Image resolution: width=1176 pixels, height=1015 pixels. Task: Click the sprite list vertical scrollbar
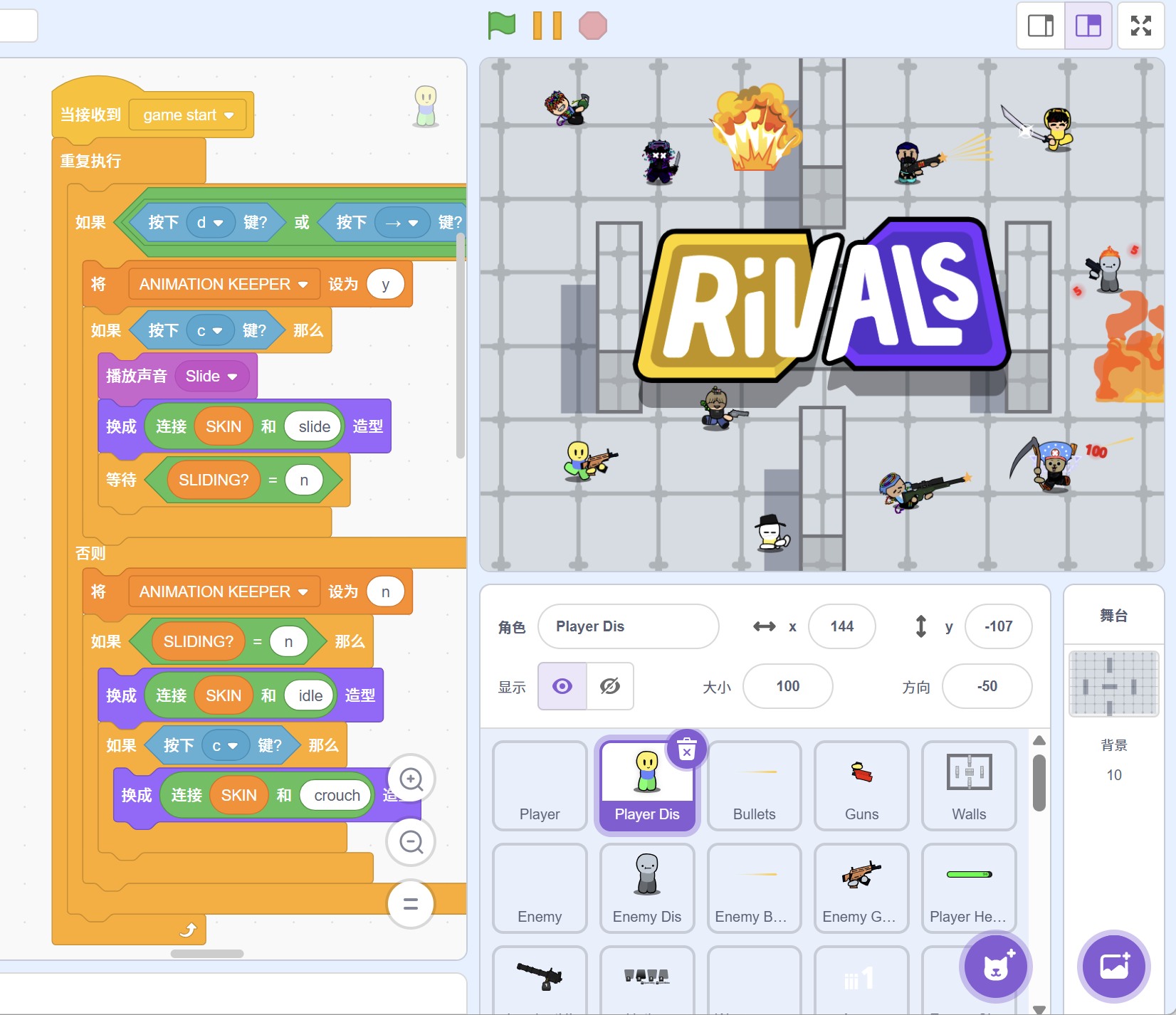(x=1039, y=783)
